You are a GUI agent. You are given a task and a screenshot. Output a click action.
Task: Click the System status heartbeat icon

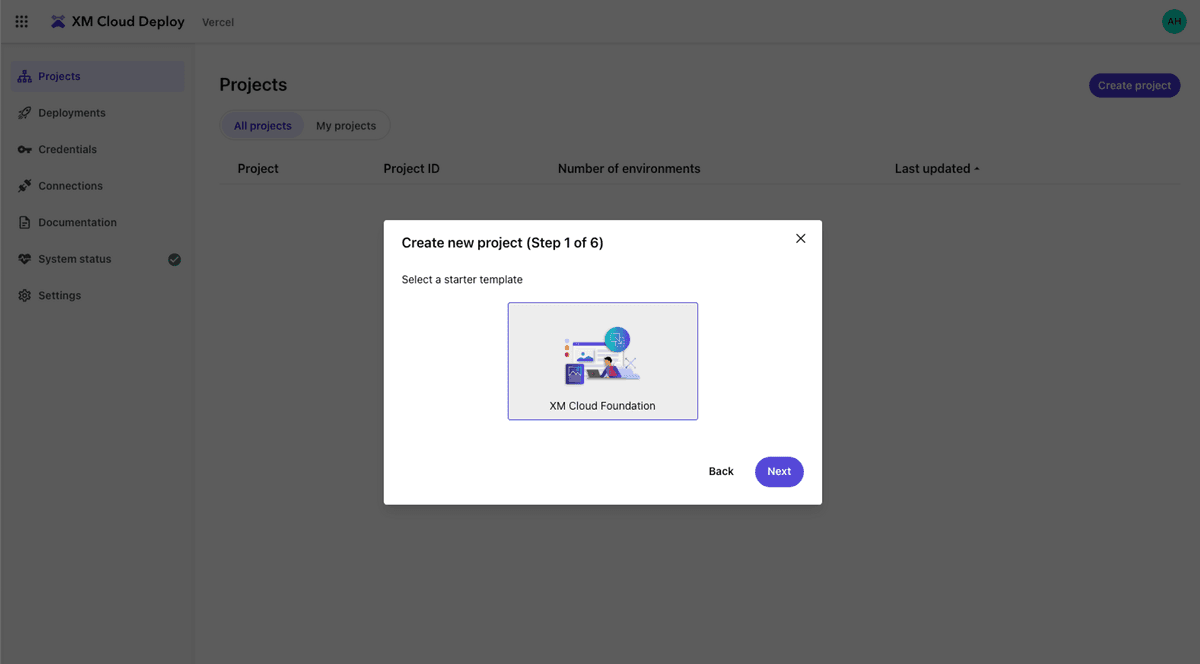click(x=25, y=259)
